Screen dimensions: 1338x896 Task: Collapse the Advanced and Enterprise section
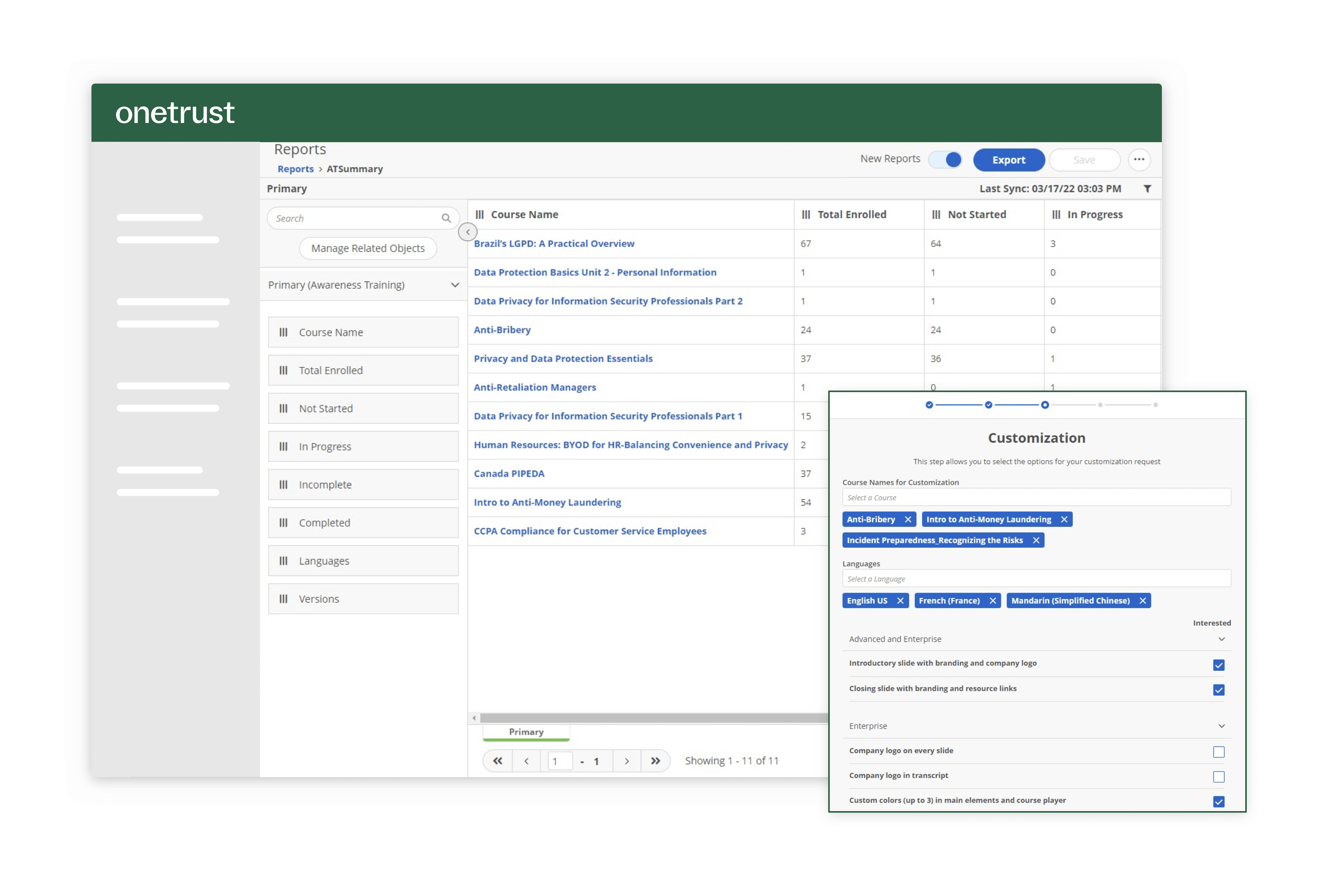[x=1221, y=639]
